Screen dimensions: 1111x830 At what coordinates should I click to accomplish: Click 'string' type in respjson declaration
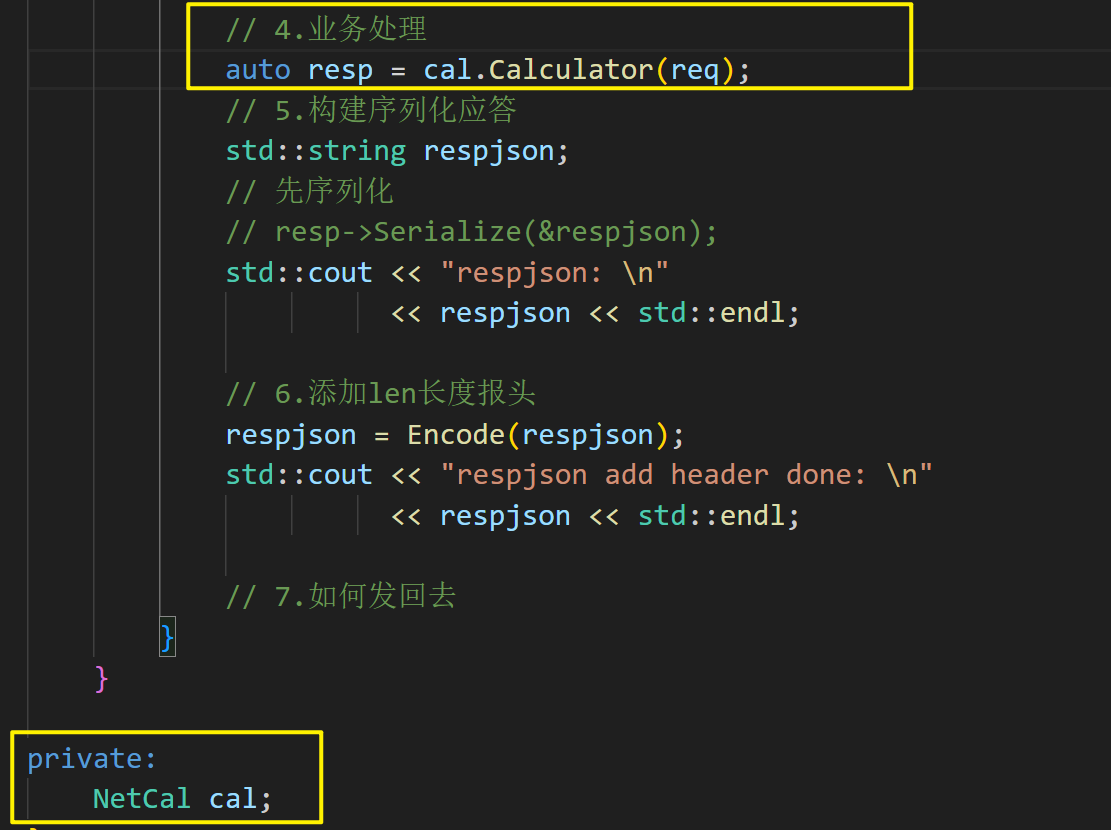coord(356,151)
